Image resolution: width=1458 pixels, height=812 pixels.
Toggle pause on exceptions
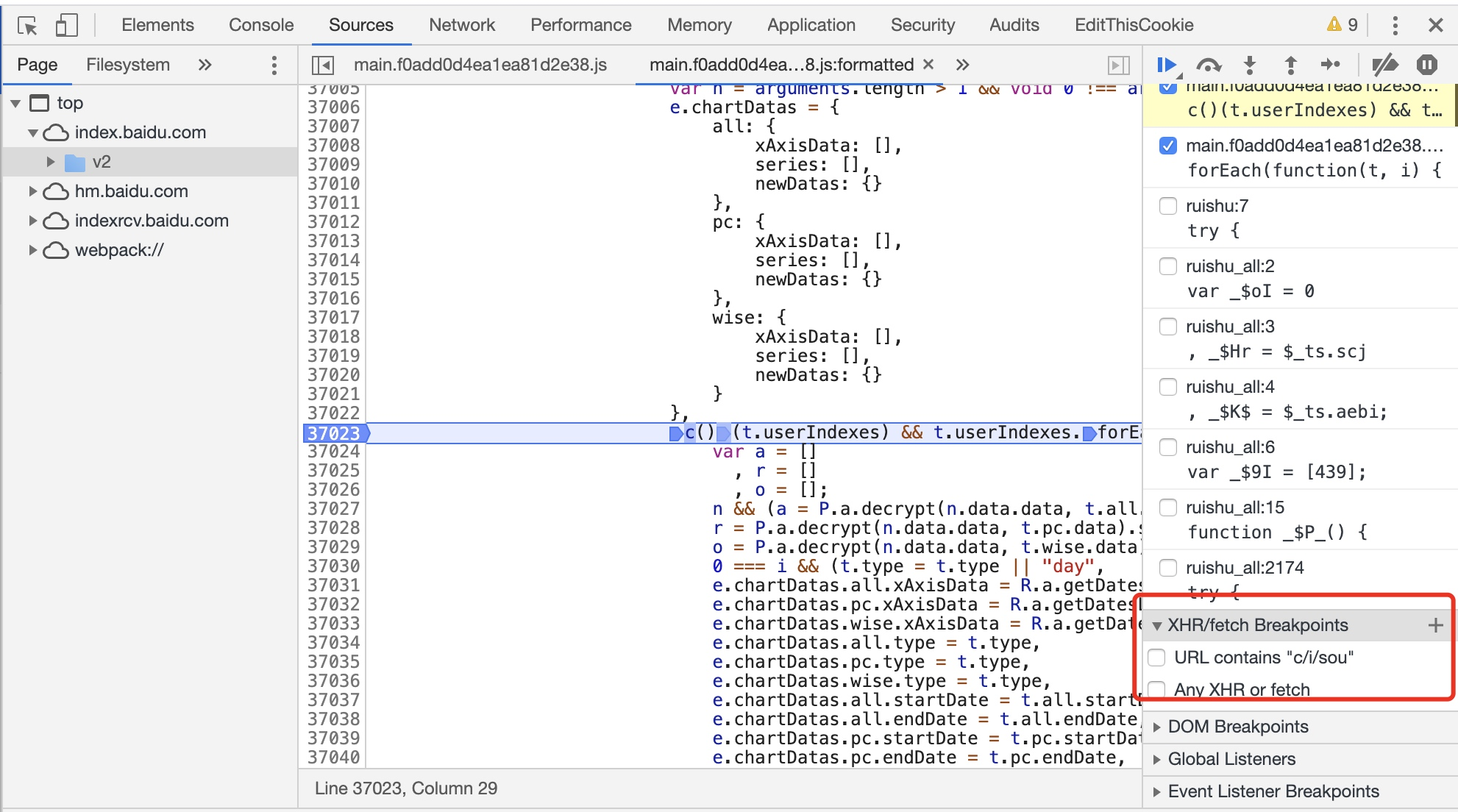[1427, 65]
